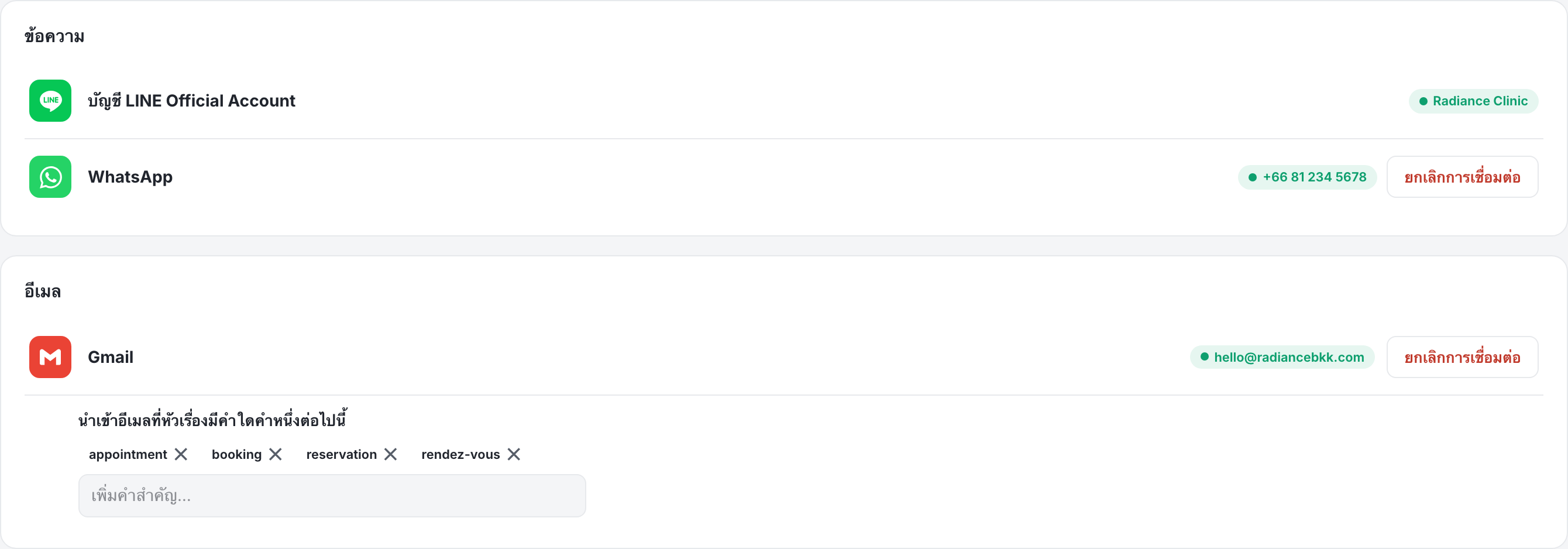This screenshot has width=1568, height=549.
Task: Disconnect the WhatsApp account
Action: coord(1462,177)
